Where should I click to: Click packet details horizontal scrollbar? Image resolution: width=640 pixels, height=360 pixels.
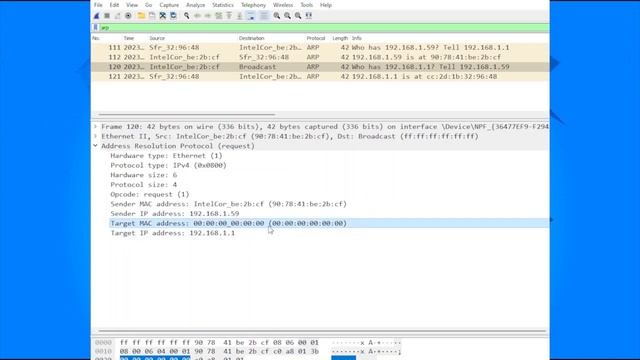pos(322,331)
